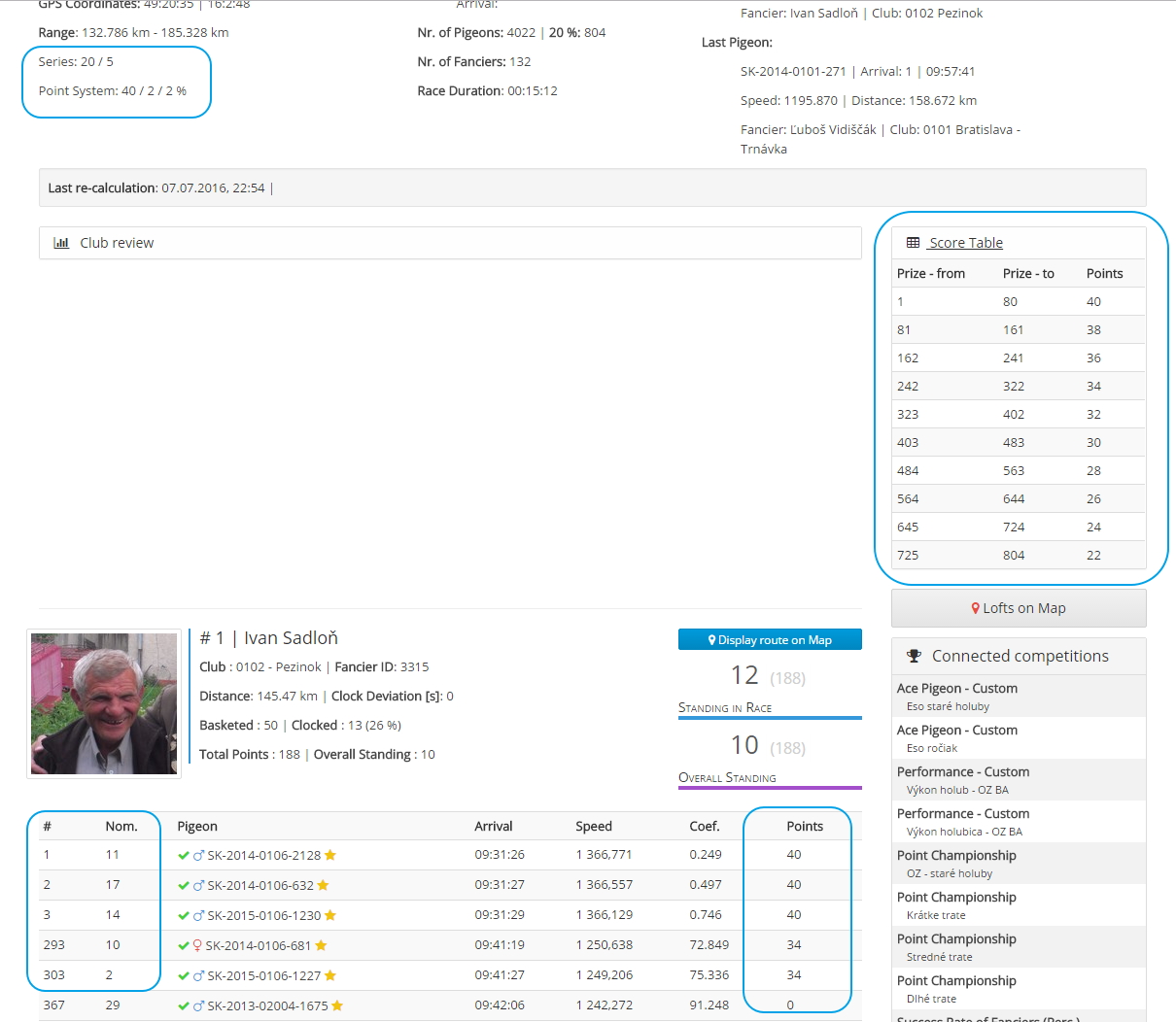Click the male symbol for pigeon SK-2015-0106-1230

click(x=198, y=915)
